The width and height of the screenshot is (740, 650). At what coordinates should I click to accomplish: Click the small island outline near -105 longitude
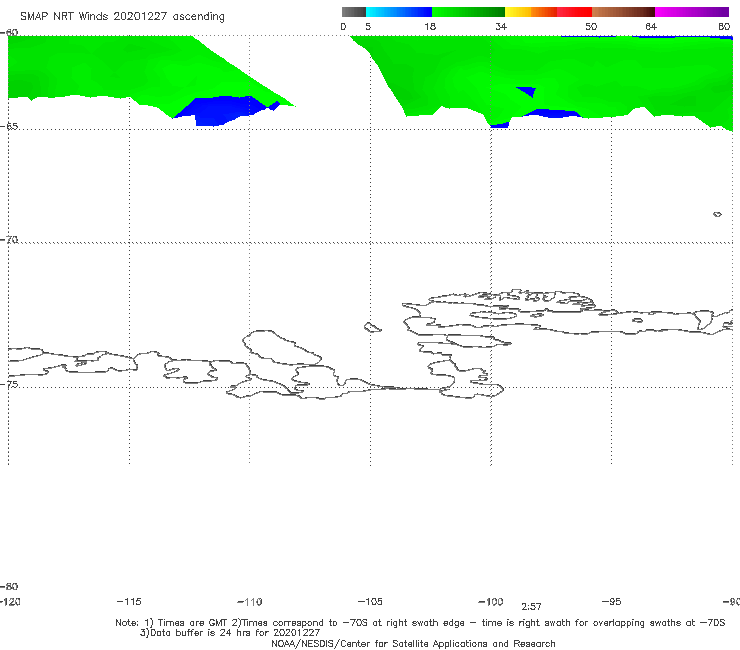point(372,327)
